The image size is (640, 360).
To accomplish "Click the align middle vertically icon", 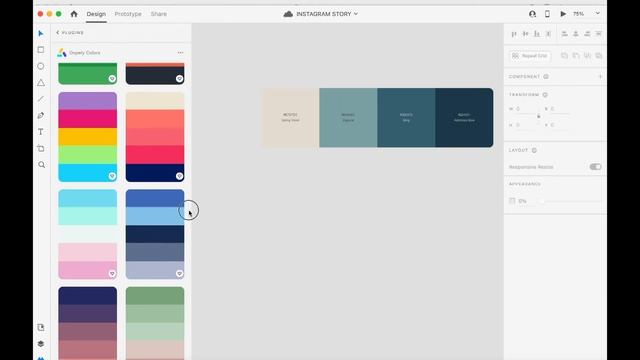I will click(x=525, y=34).
